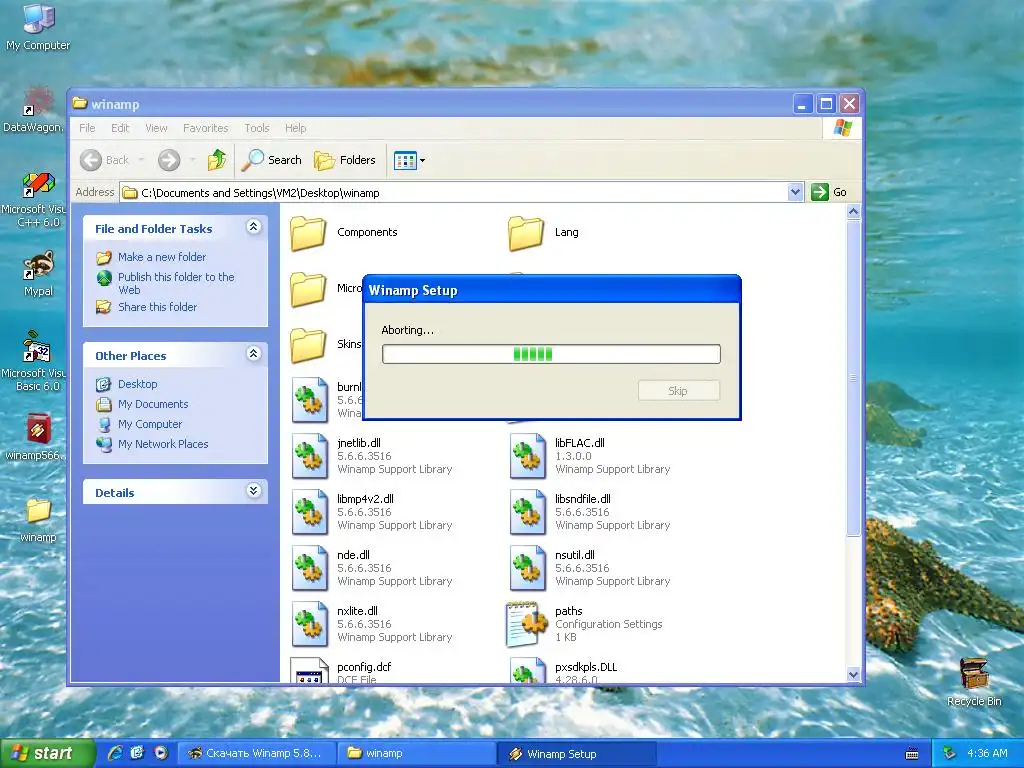
Task: Open the Help menu
Action: [295, 128]
